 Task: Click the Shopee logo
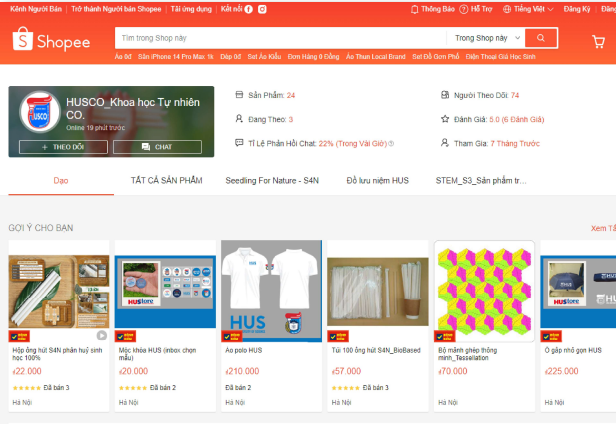click(x=51, y=41)
